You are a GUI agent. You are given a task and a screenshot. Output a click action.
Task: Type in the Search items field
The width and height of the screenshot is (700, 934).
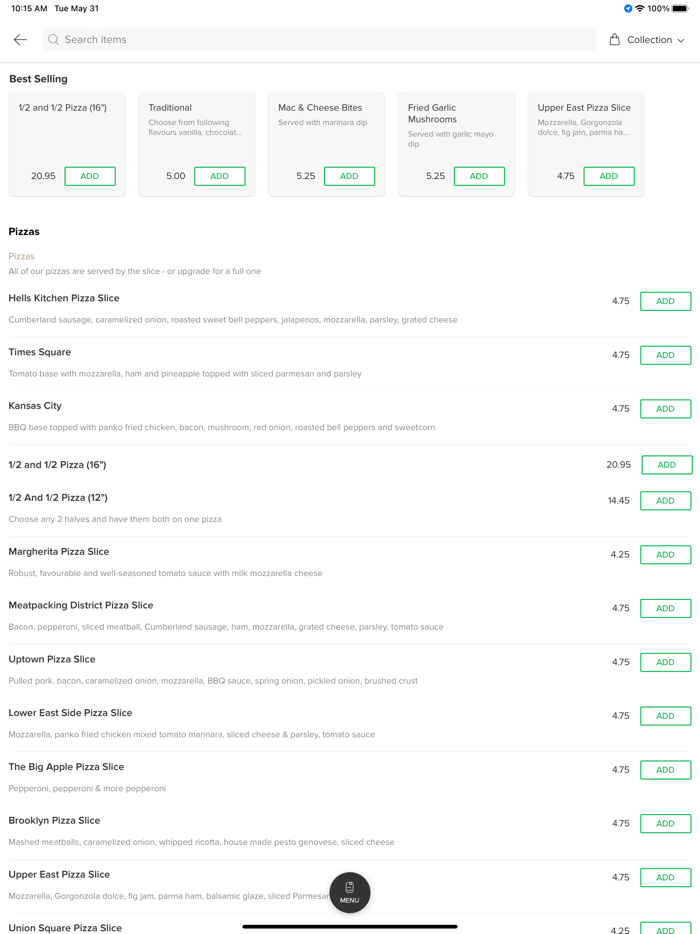[320, 40]
